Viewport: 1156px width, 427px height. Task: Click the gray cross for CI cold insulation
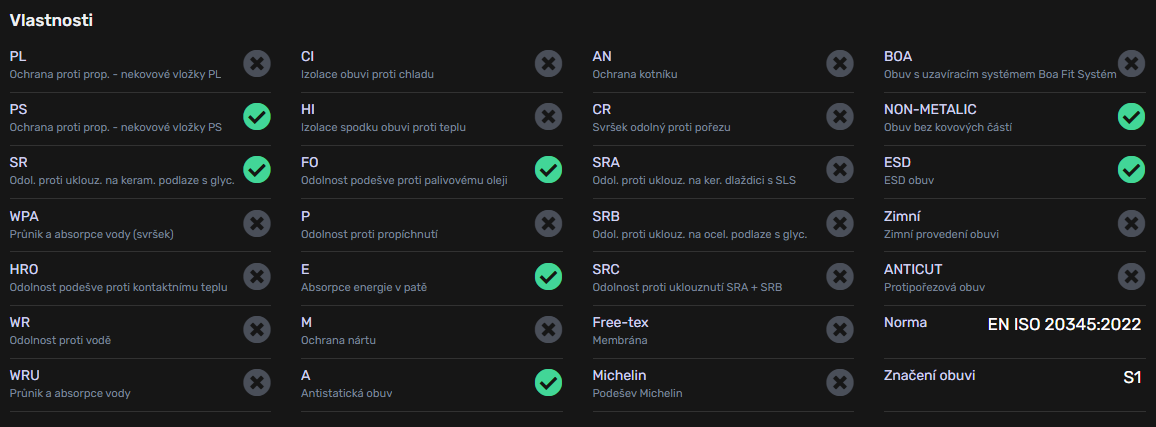pos(548,64)
